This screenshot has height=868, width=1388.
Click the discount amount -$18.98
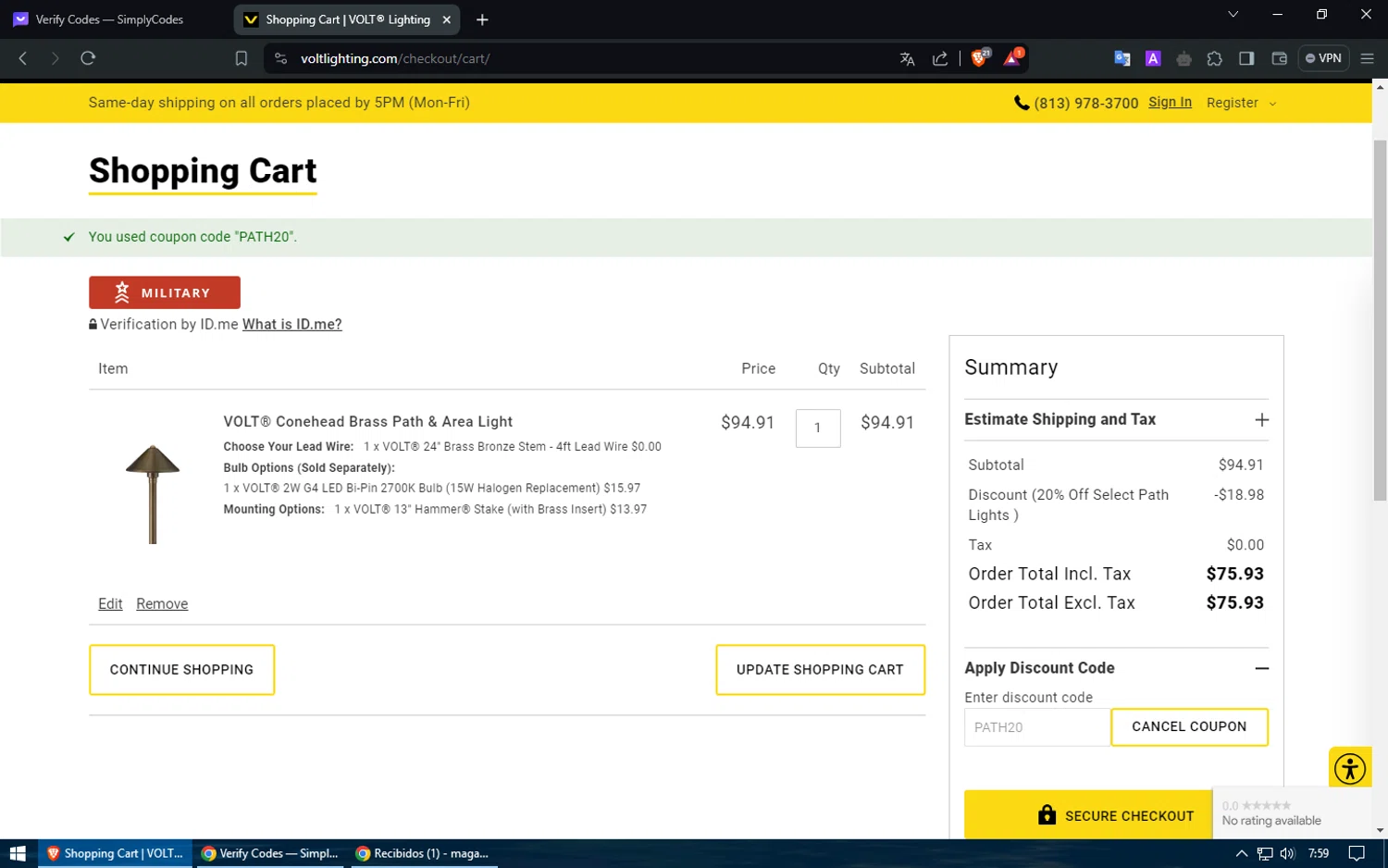point(1239,495)
